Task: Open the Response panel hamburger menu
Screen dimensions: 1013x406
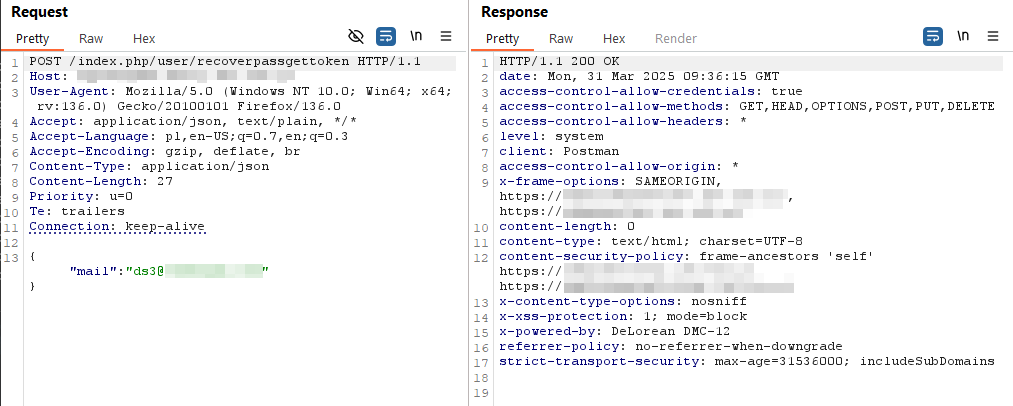Action: (993, 36)
